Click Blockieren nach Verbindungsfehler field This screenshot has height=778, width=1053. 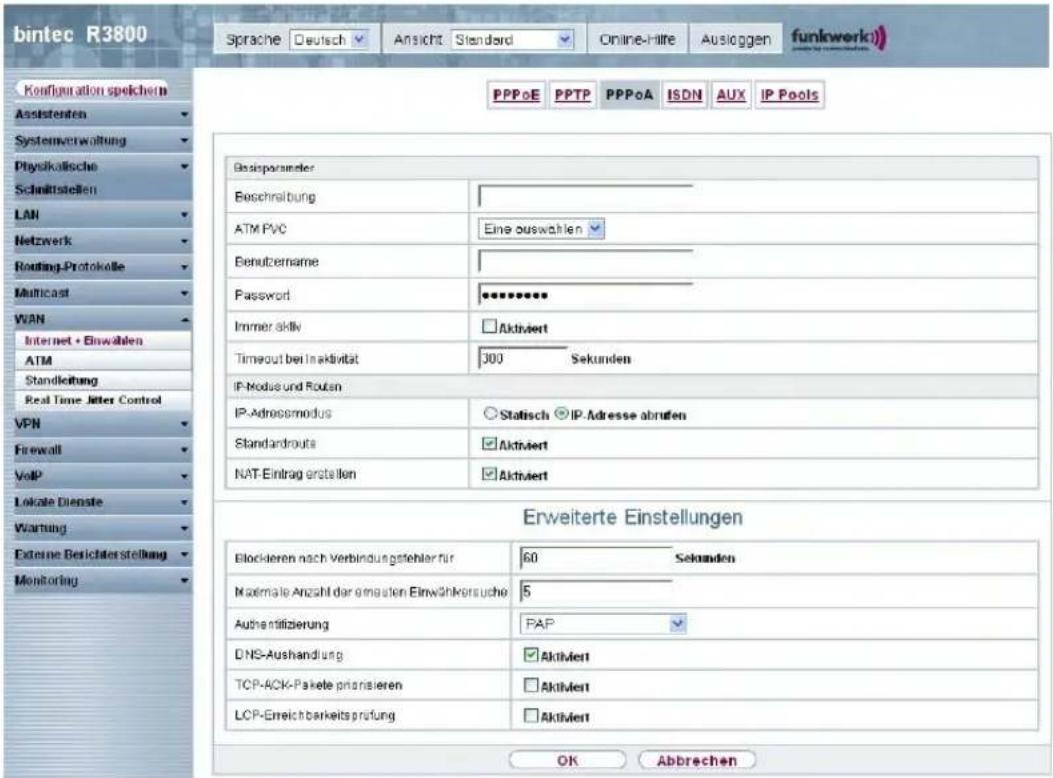click(x=596, y=558)
